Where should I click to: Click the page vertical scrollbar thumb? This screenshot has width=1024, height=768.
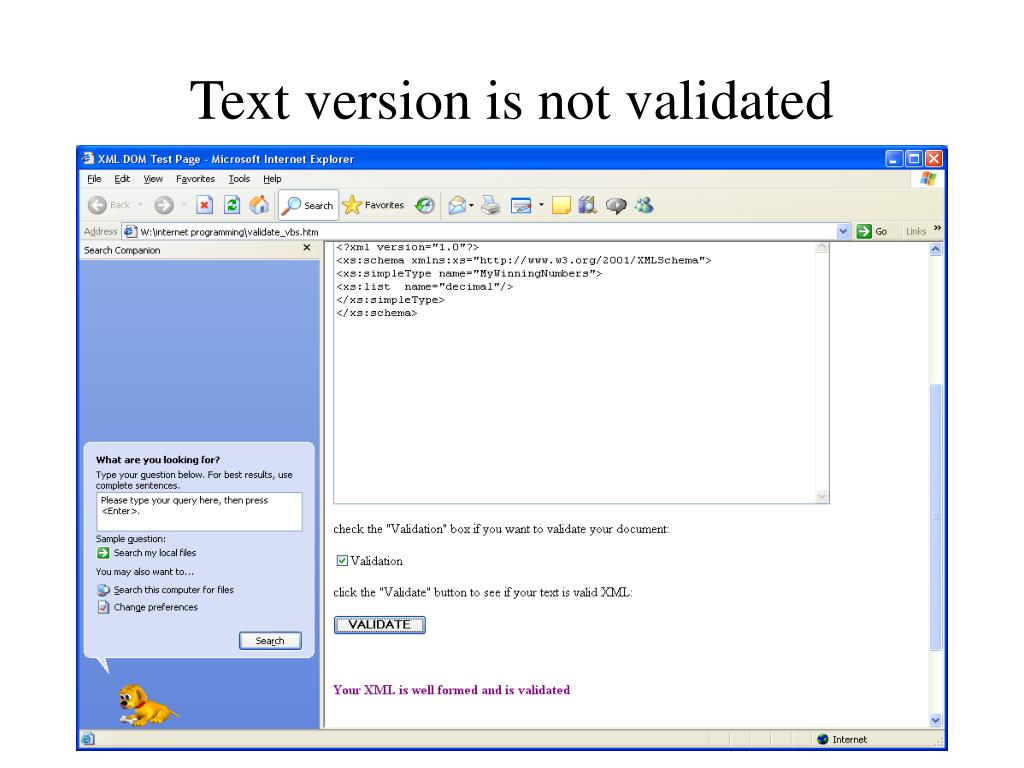point(936,517)
